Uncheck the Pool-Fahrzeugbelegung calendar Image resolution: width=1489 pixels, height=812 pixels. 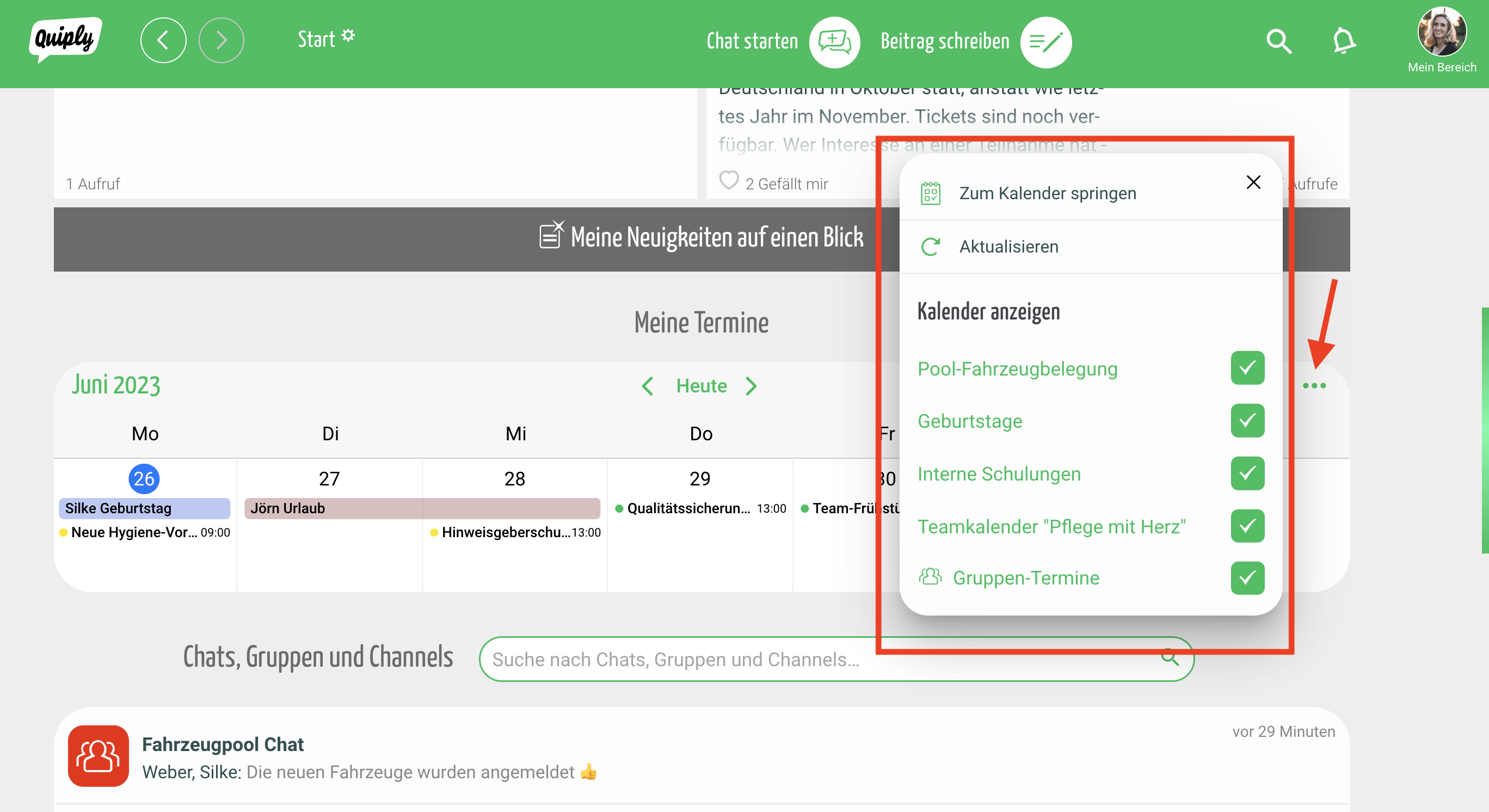pyautogui.click(x=1247, y=368)
